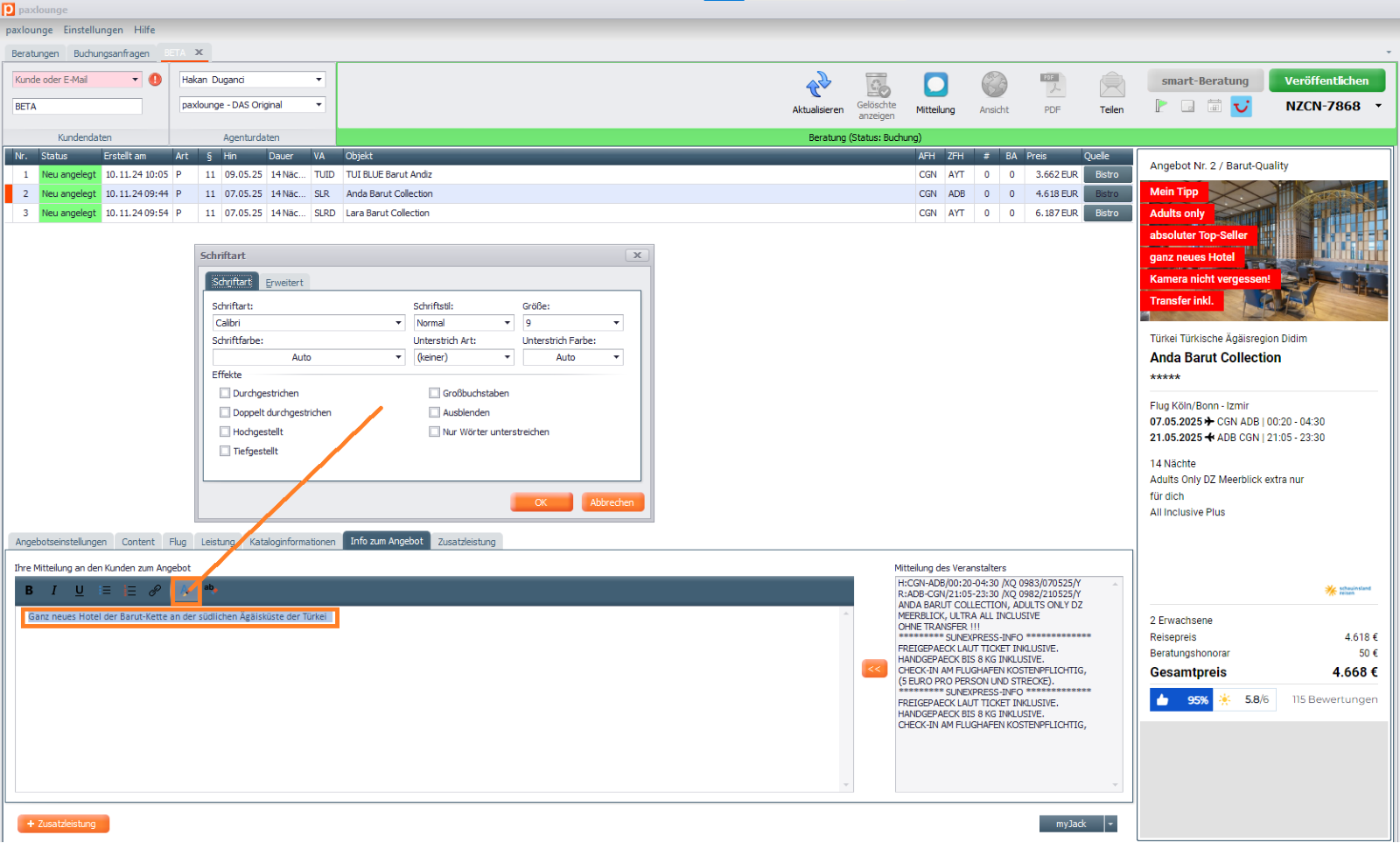Screen dimensions: 1400x849
Task: Click Gelöschte anzeigen trash icon
Action: (877, 85)
